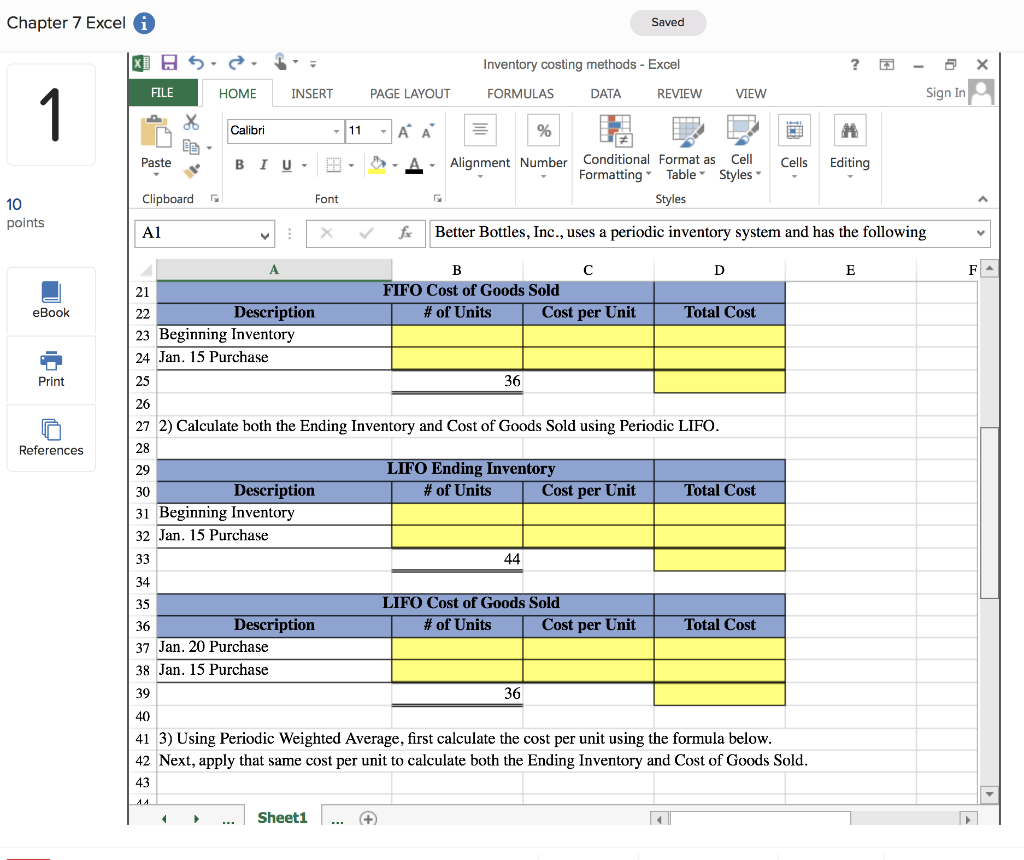Open the Clipboard dialog launcher
1024x860 pixels.
pos(215,199)
